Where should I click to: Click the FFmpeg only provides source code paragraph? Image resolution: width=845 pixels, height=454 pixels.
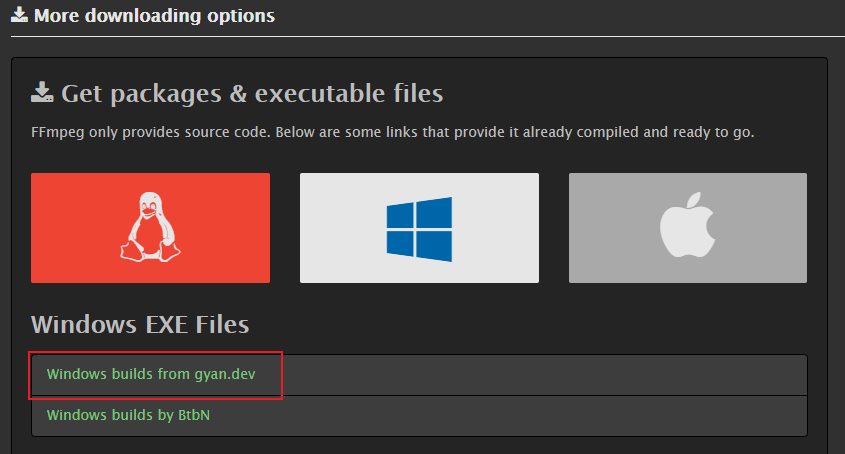(392, 133)
